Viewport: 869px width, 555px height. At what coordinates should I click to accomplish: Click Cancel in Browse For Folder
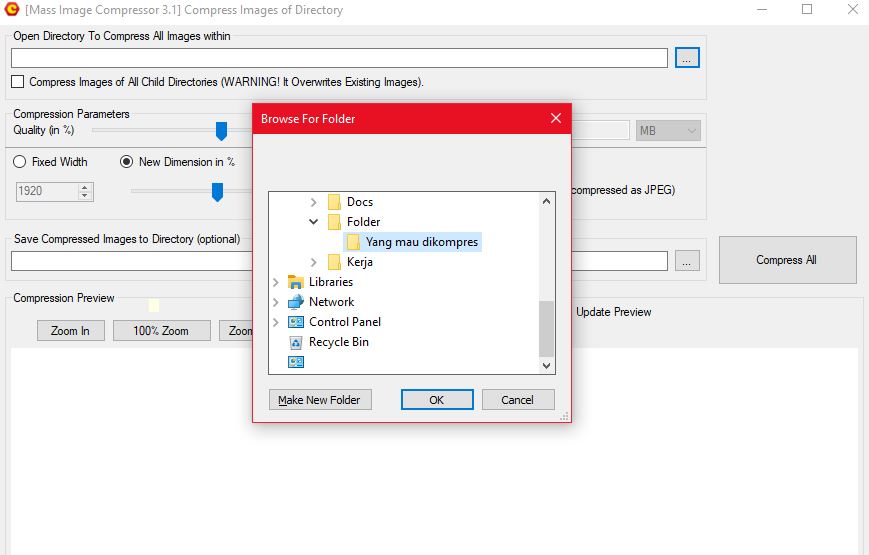[518, 400]
